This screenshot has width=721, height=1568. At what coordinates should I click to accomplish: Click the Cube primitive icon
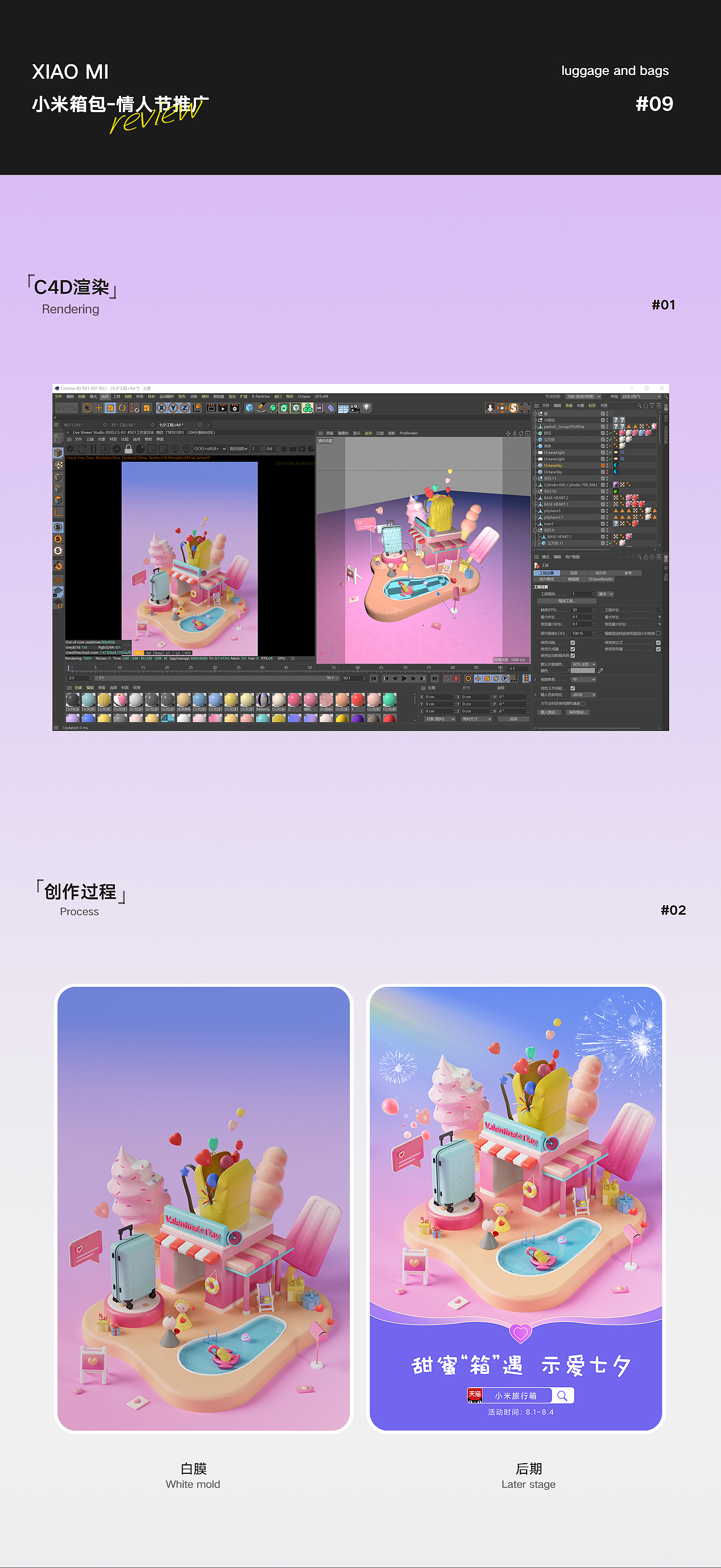coord(250,409)
